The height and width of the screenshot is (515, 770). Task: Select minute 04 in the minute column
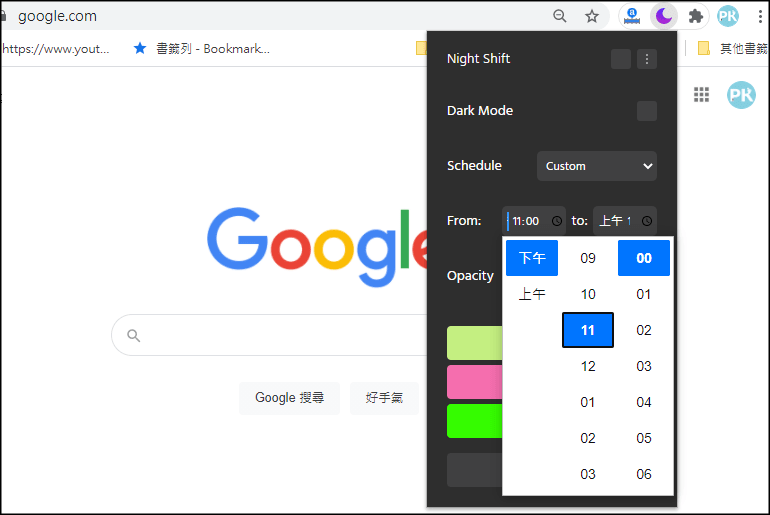(644, 402)
